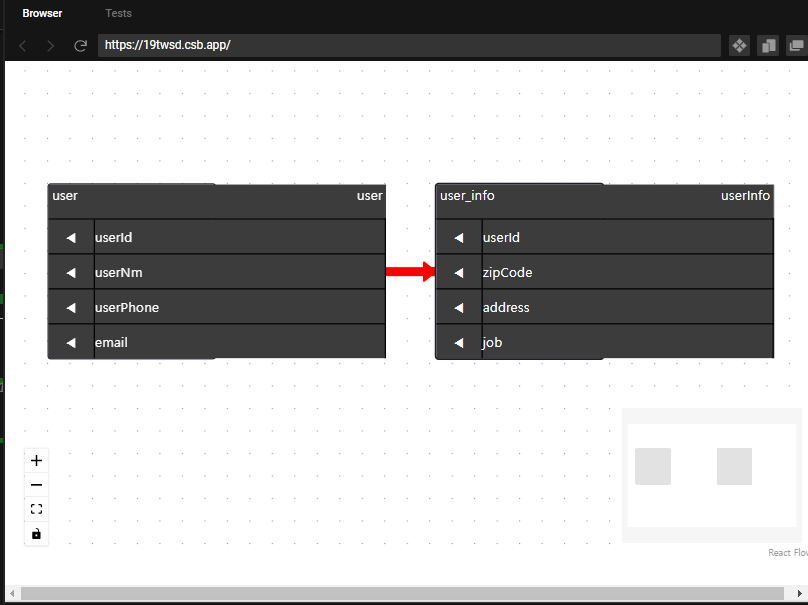Screen dimensions: 808x605
Task: Click the handle beside zipCode in user_info
Action: (x=459, y=271)
